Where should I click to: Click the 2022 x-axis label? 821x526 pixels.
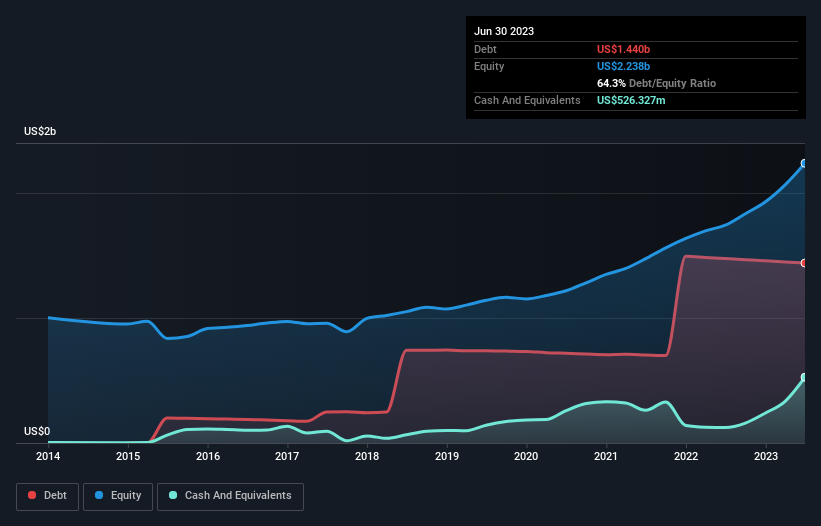[686, 456]
